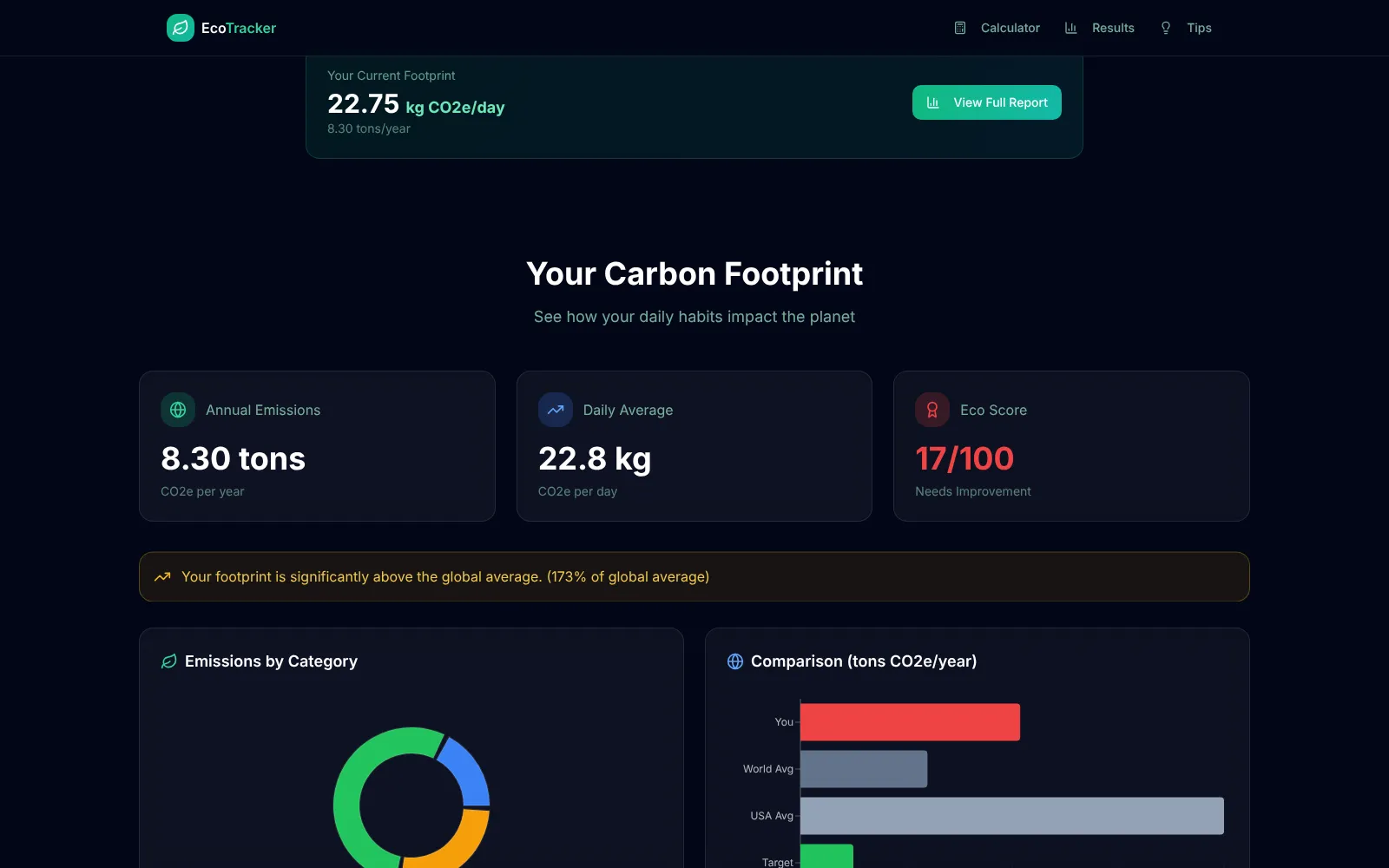Click the 22.8 kg daily average value

[x=595, y=458]
